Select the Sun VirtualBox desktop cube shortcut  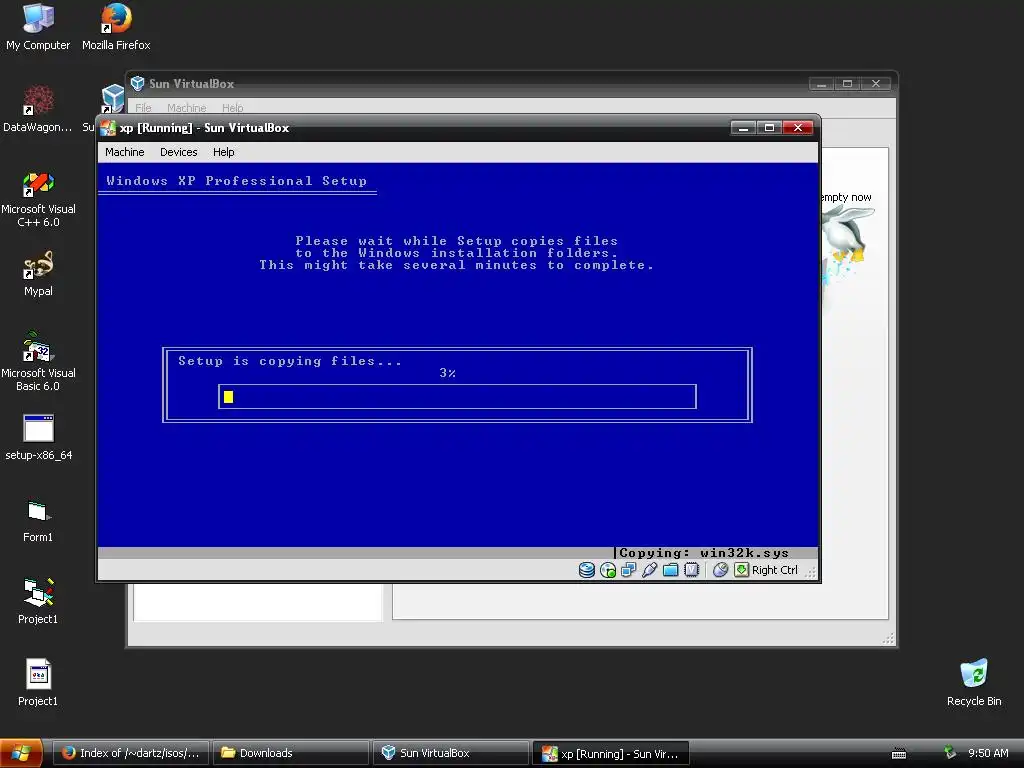click(112, 99)
